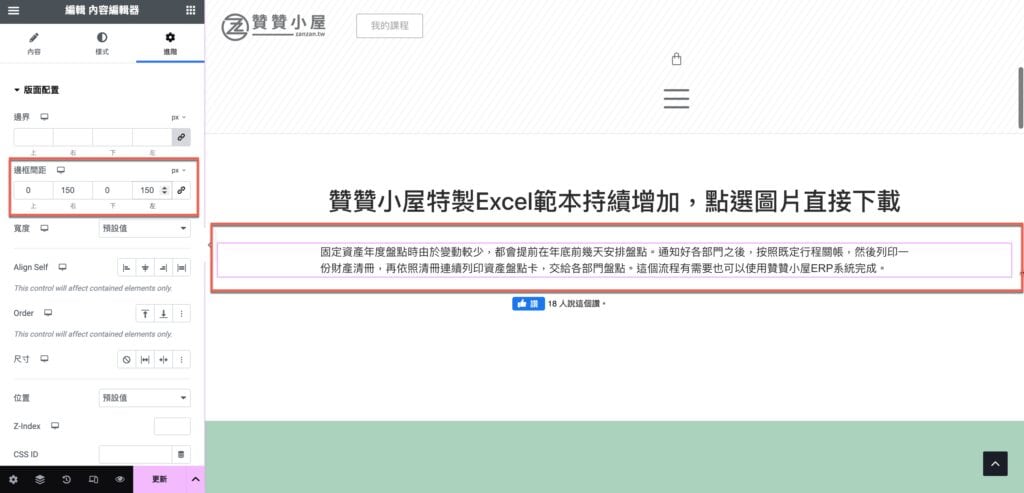
Task: Click the margin right (右) input field
Action: tap(72, 137)
